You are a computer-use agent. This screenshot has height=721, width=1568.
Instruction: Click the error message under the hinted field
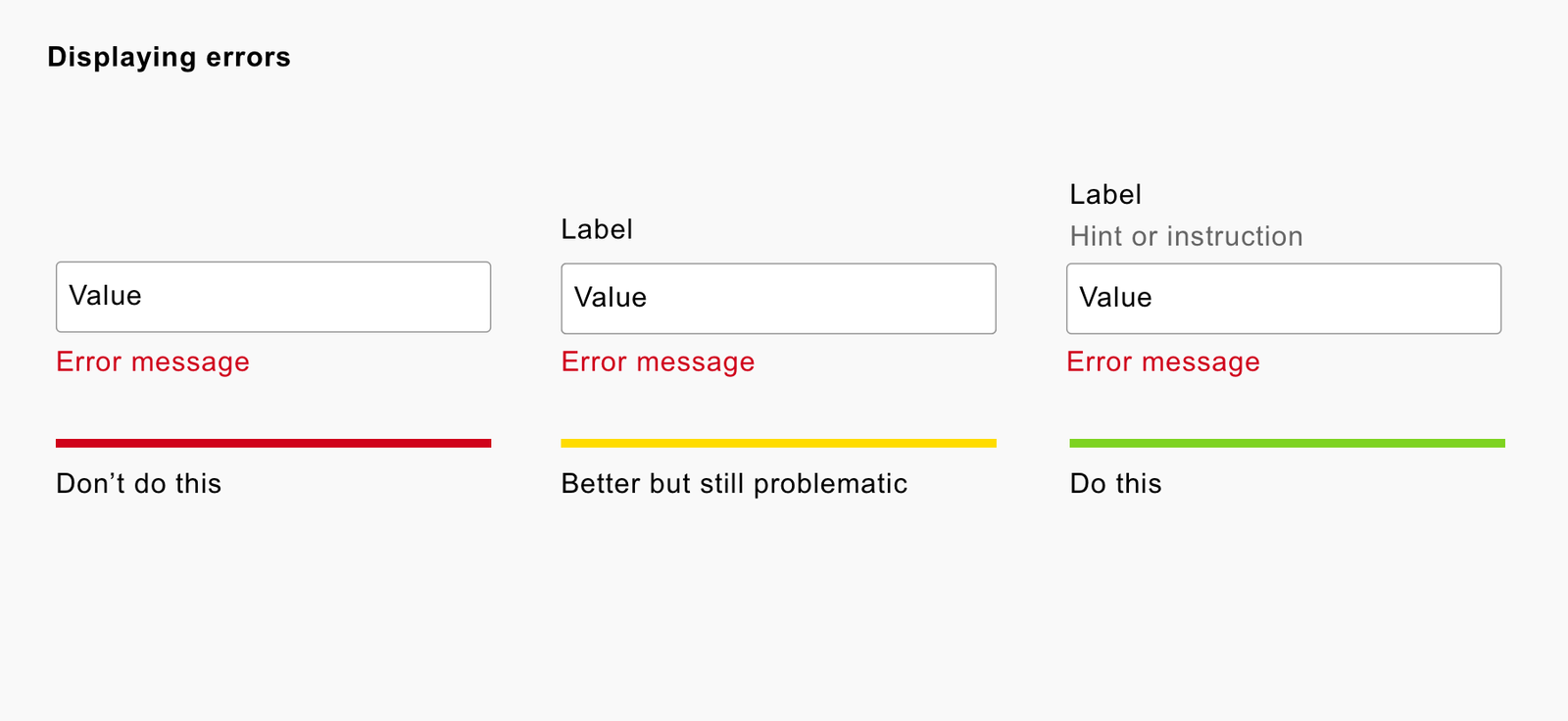(x=1163, y=362)
